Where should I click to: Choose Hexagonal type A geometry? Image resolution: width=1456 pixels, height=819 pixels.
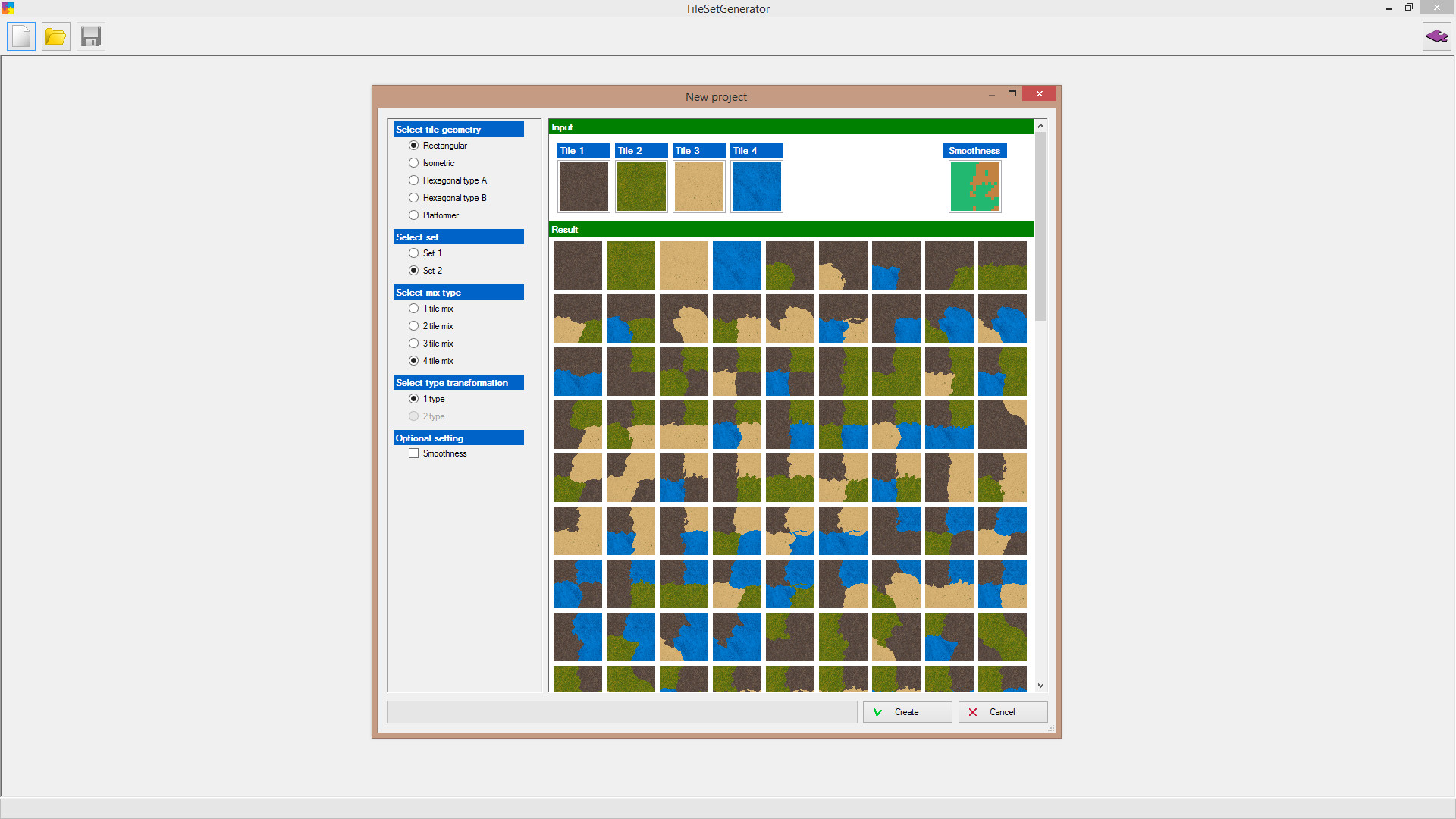(414, 180)
